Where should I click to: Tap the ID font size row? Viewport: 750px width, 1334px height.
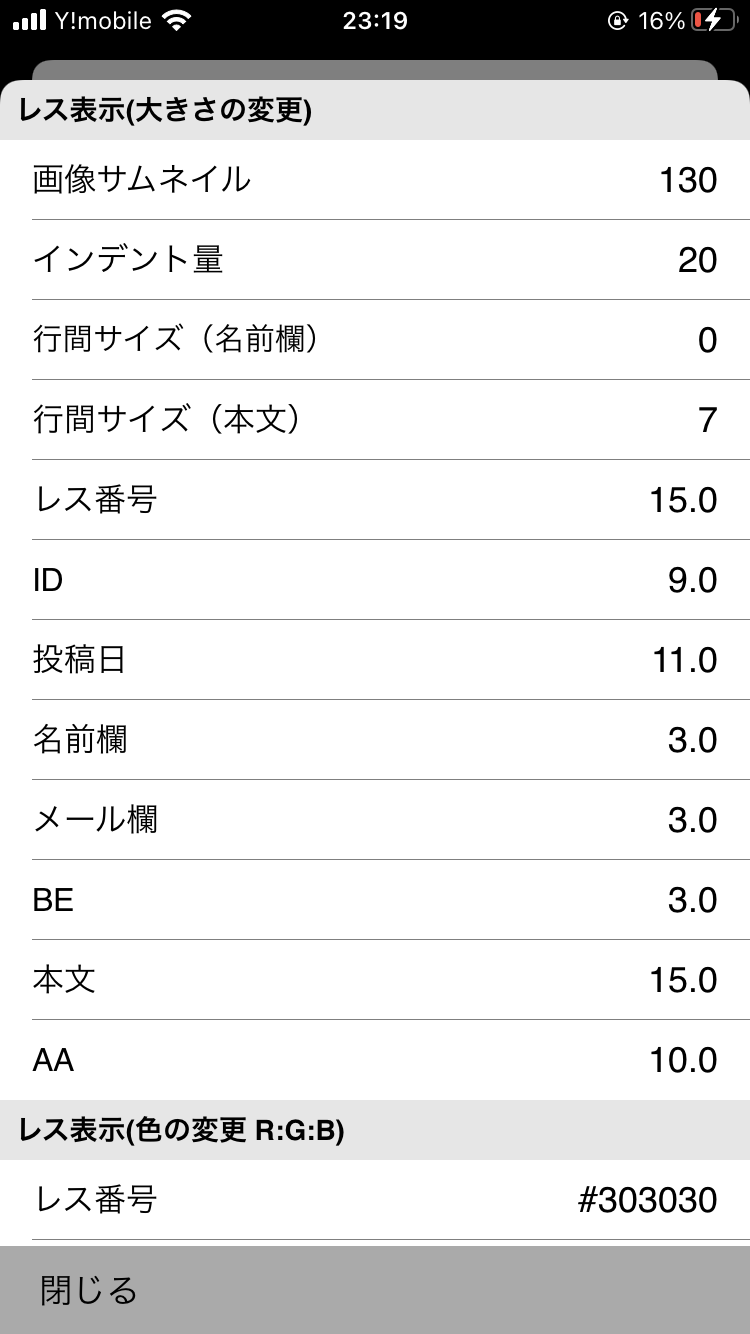[x=375, y=580]
